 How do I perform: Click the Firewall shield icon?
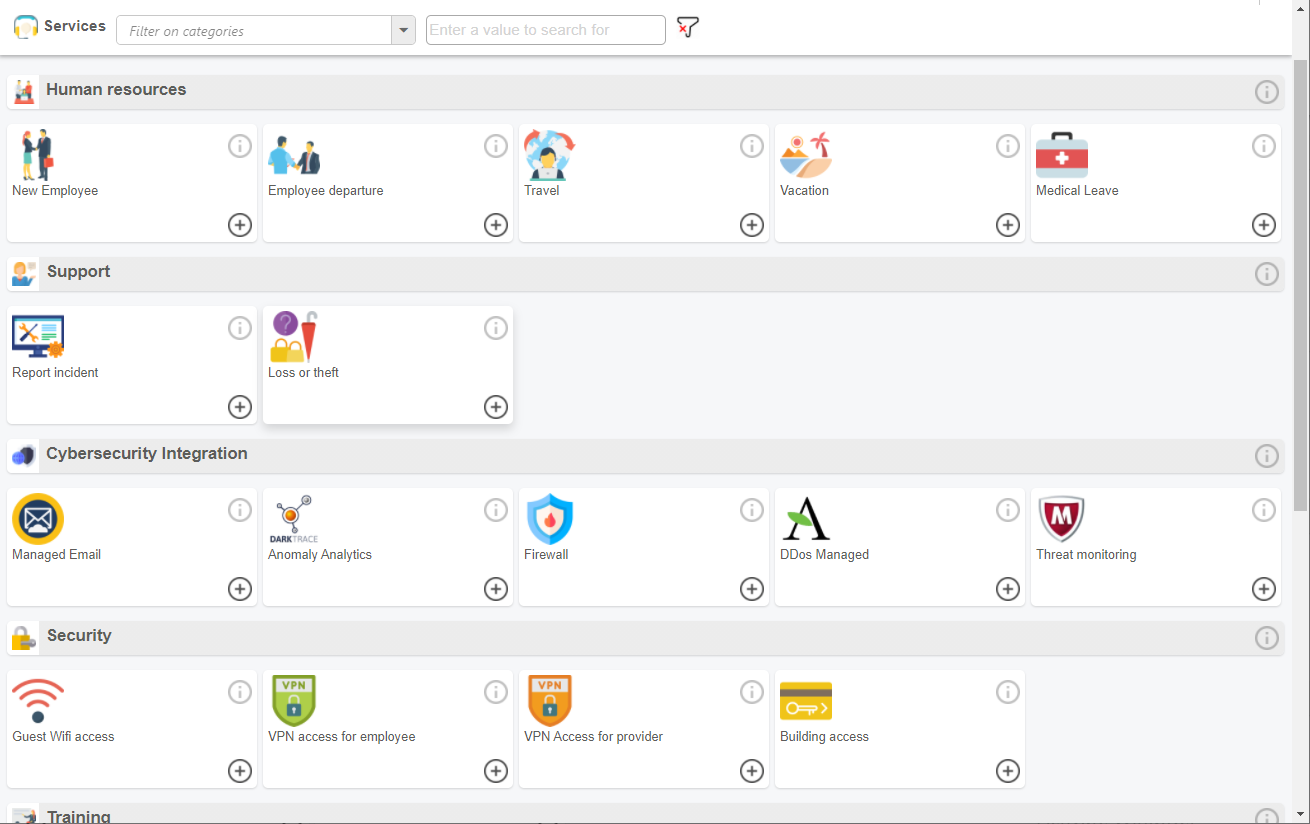point(550,519)
